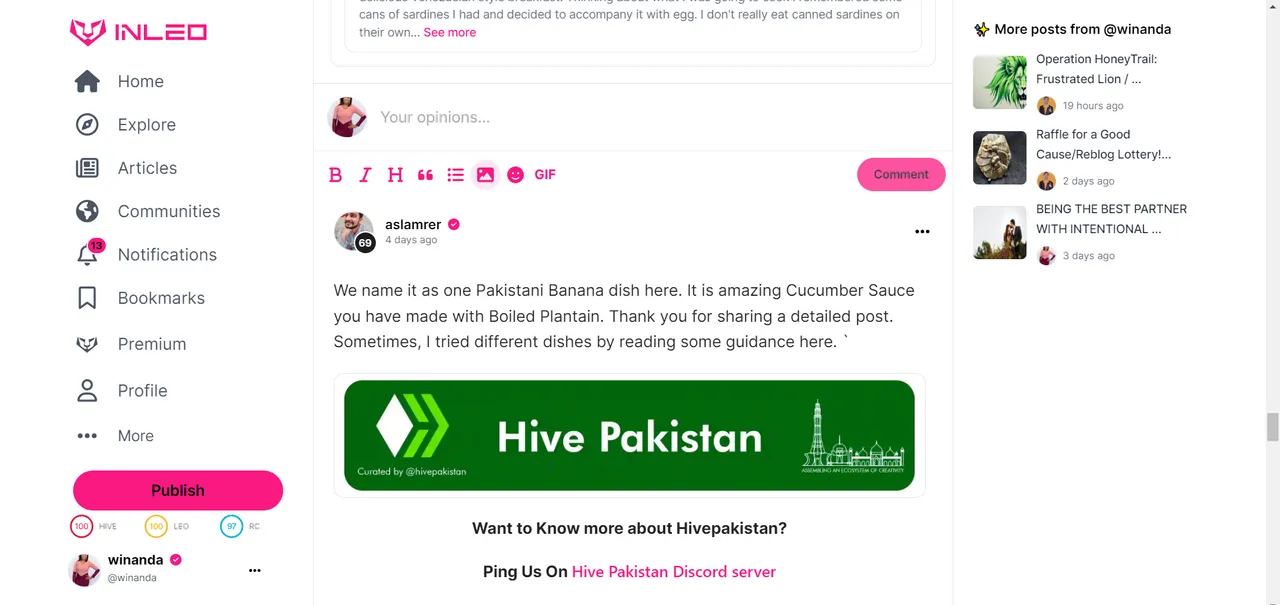Open the GIF picker

(545, 174)
